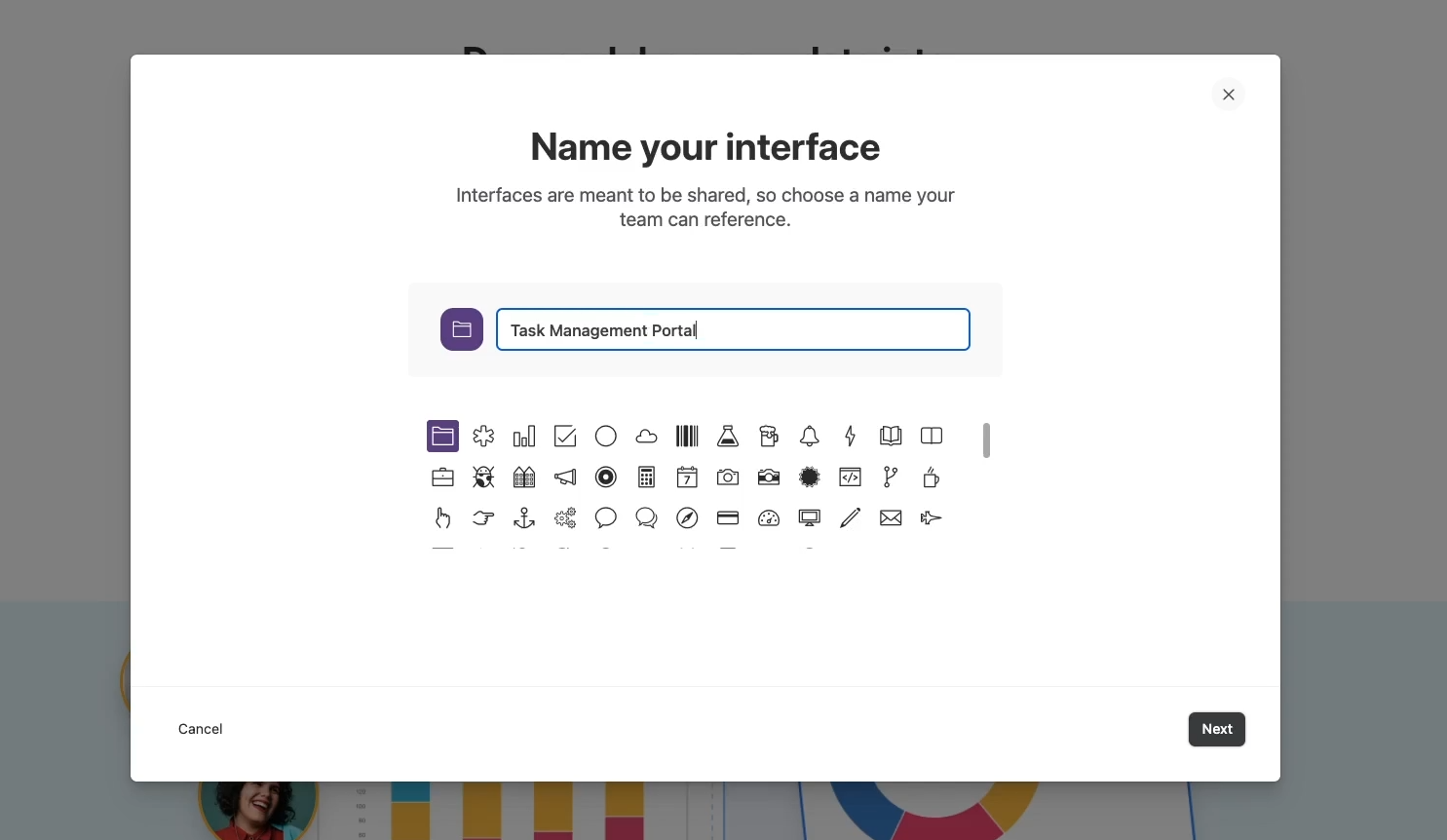Select the checked box icon

565,437
